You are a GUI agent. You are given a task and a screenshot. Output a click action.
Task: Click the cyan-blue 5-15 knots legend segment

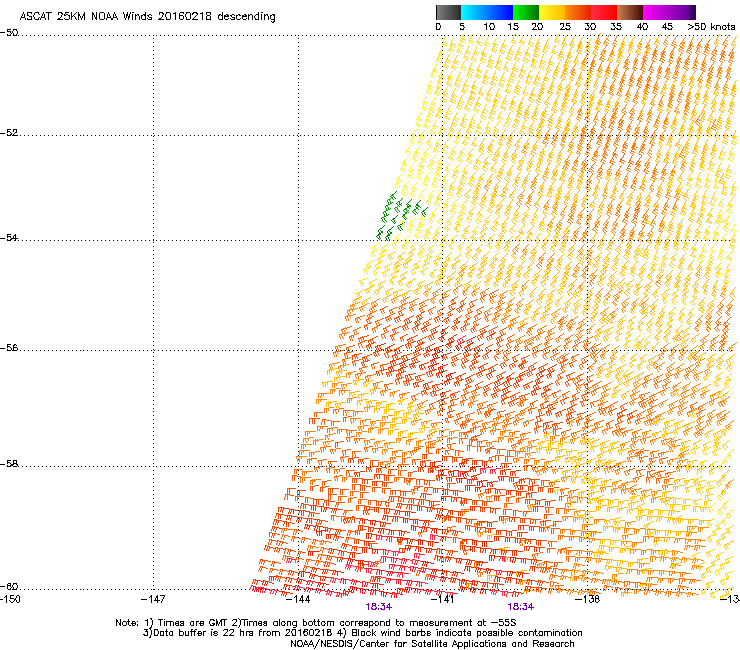pos(487,12)
